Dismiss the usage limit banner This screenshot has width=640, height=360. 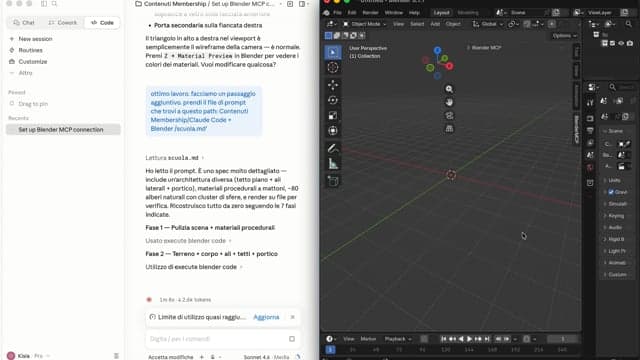point(293,317)
